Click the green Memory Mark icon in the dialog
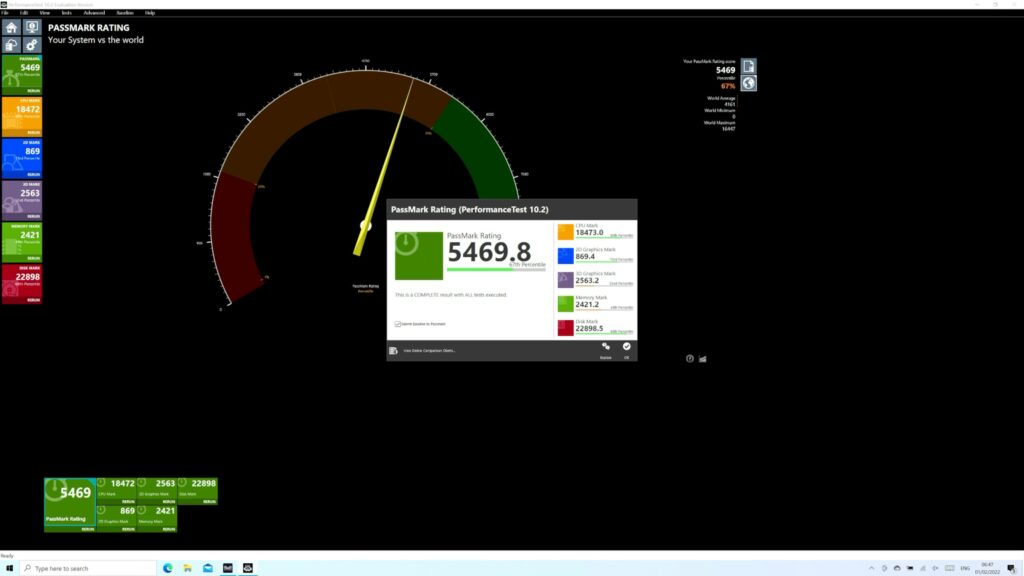This screenshot has height=576, width=1024. point(566,303)
